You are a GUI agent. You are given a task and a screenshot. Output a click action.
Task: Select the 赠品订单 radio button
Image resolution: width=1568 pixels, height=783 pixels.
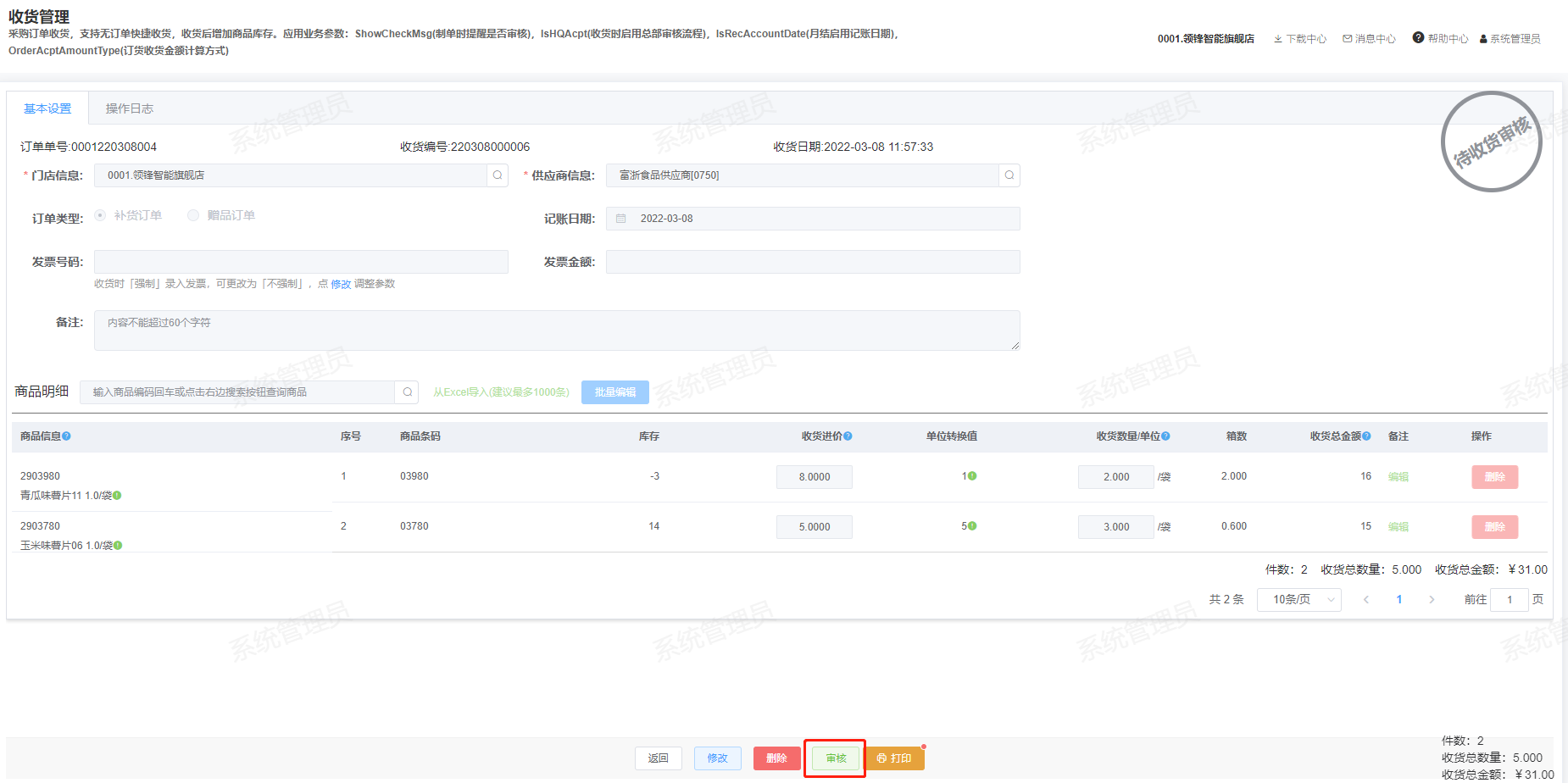pyautogui.click(x=193, y=215)
